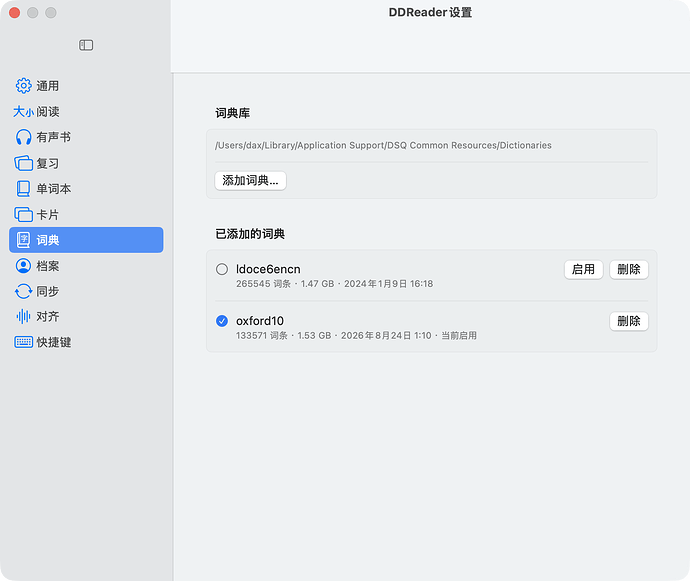Click the 添加词典... button
This screenshot has width=690, height=581.
tap(250, 180)
